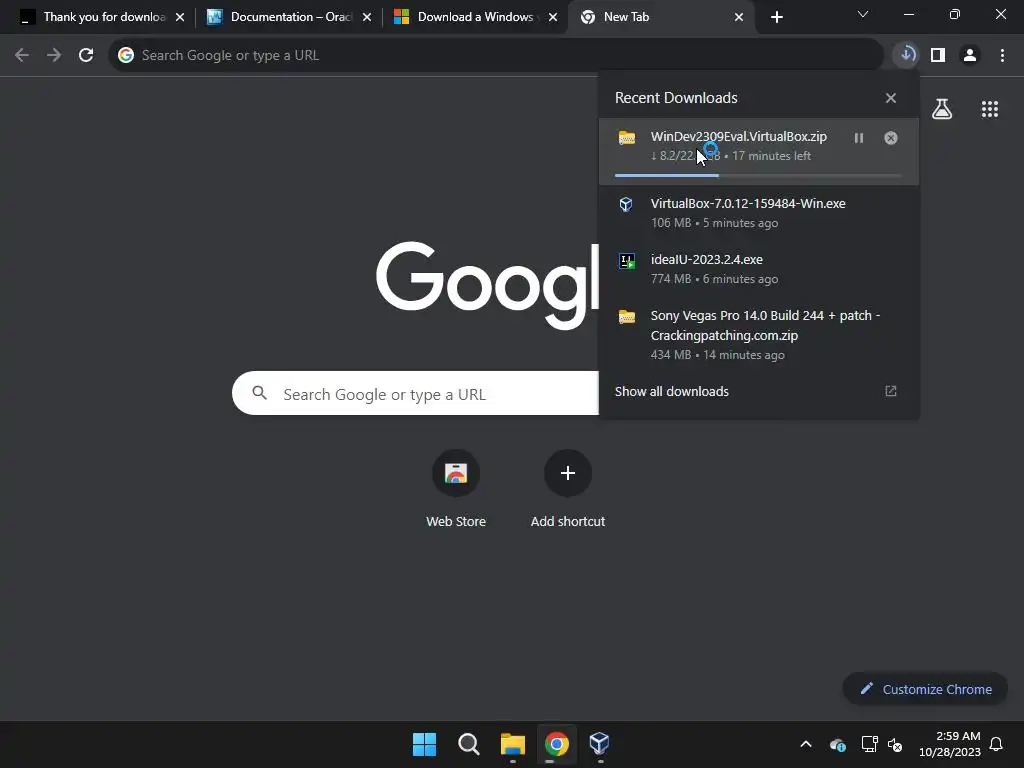This screenshot has width=1024, height=768.
Task: Click the Sony Vegas zip folder icon
Action: pyautogui.click(x=627, y=317)
